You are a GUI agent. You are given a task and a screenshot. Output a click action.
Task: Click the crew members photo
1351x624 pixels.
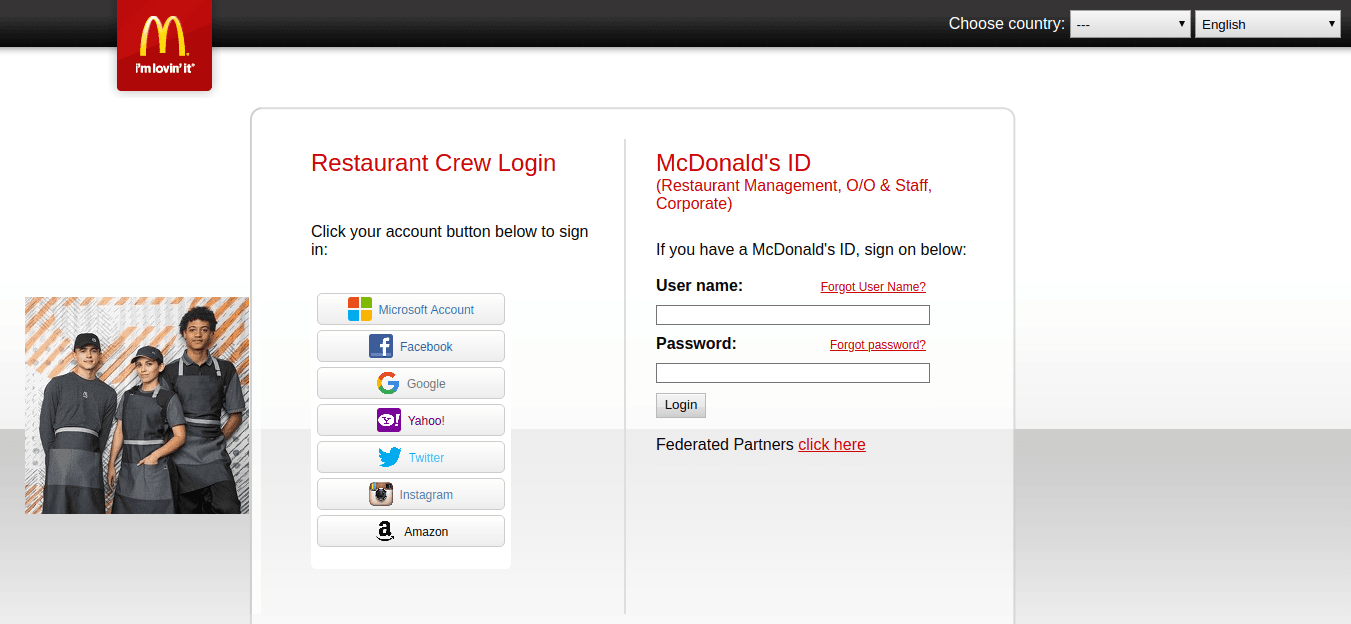tap(137, 405)
